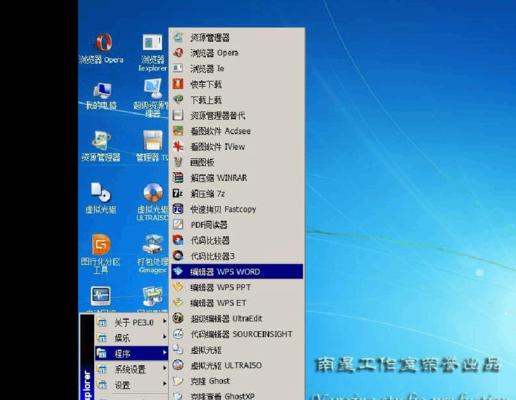Choose 代码比较器 menu entry
Image resolution: width=516 pixels, height=400 pixels.
tap(237, 240)
